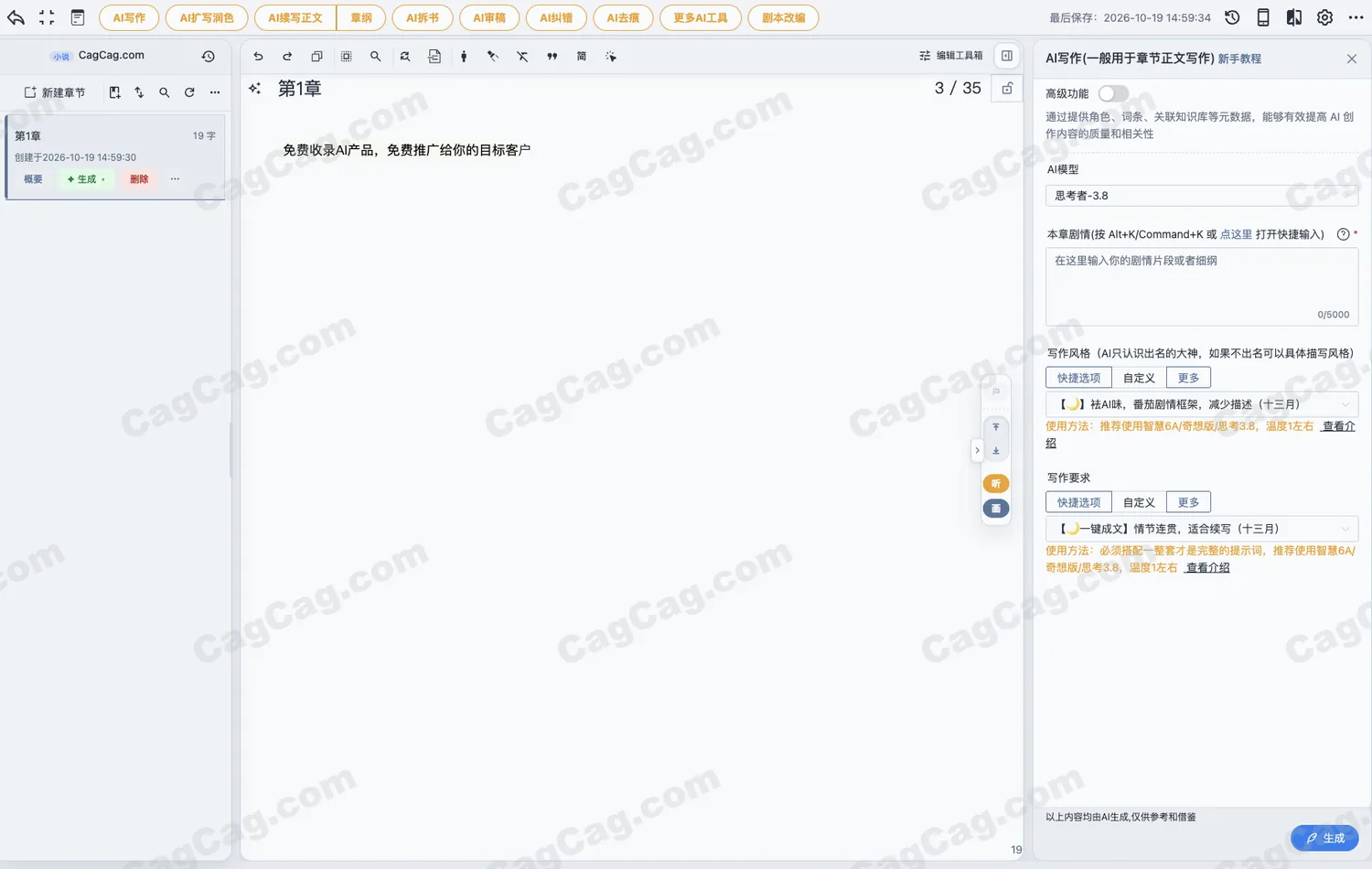
Task: Open the 写作风格 preset dropdown 祛AI味
Action: [x=1202, y=404]
